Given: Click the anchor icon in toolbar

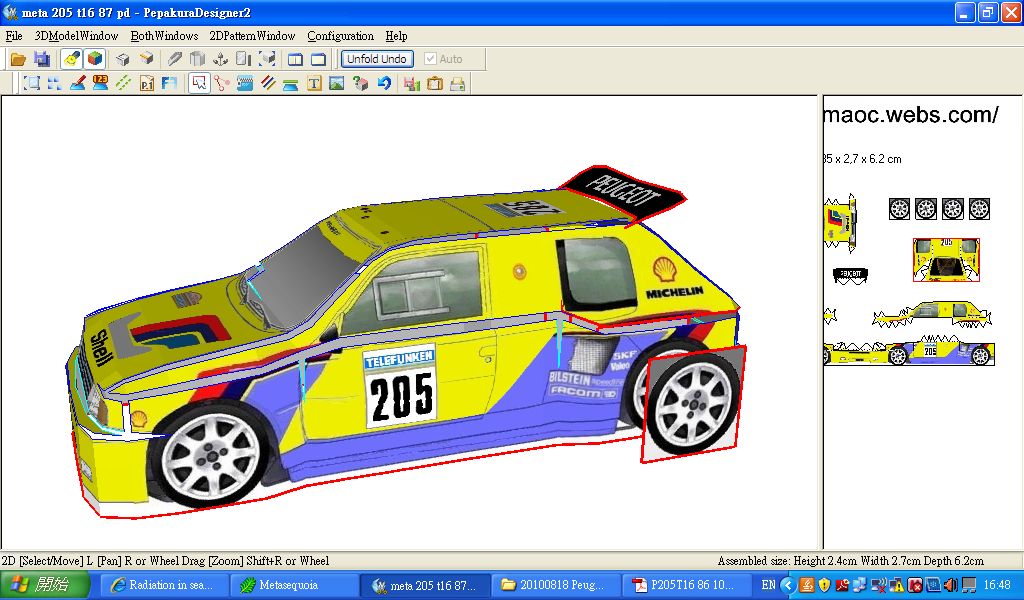Looking at the screenshot, I should (221, 59).
